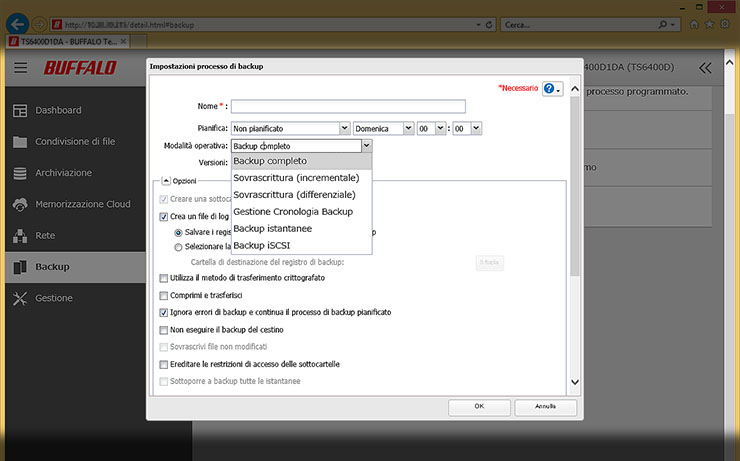Choose Sovrascrittura (incrementale) from the list
The width and height of the screenshot is (740, 461).
(x=295, y=178)
